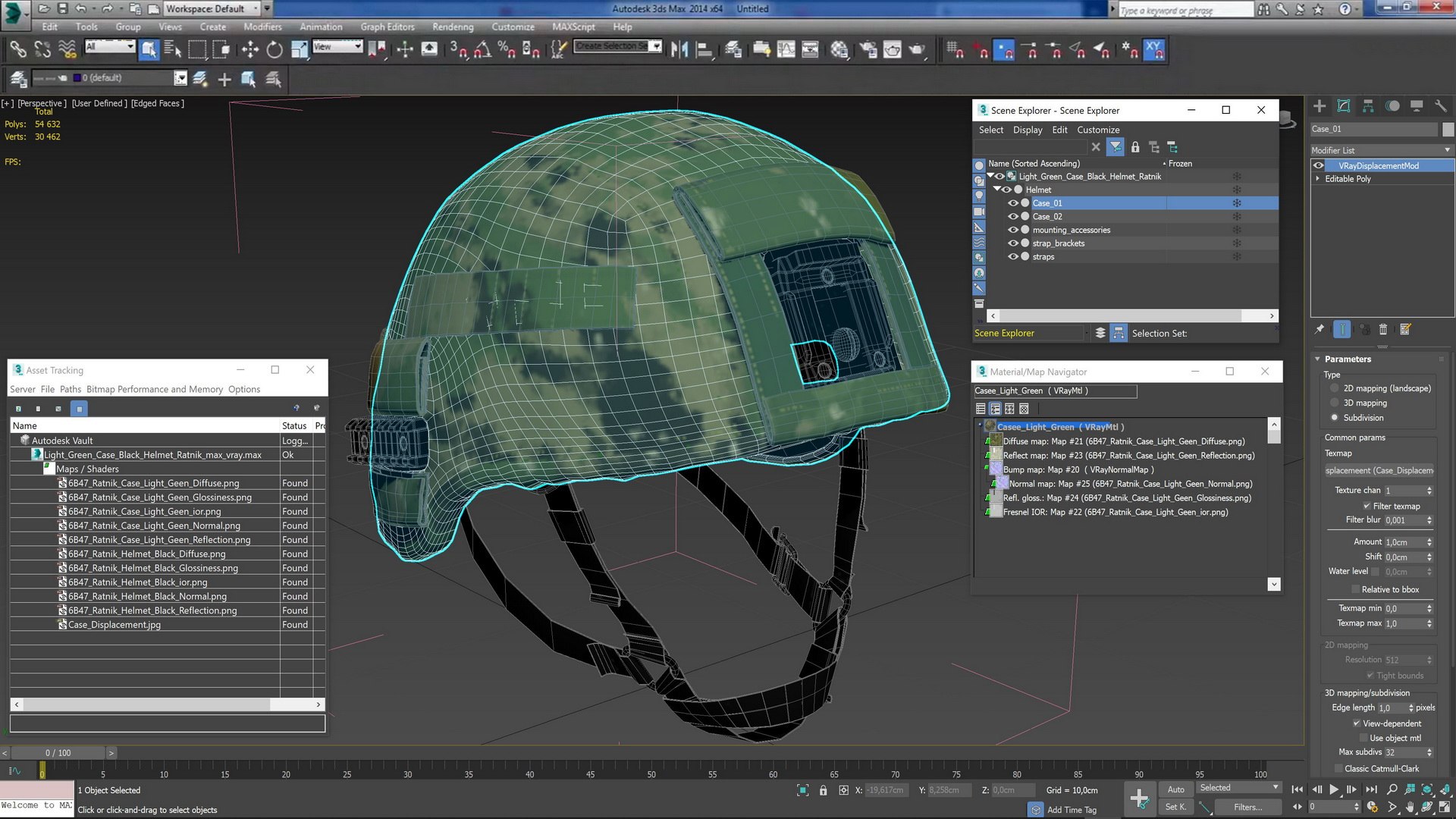1456x819 pixels.
Task: Open the reference coordinate View dropdown
Action: tap(337, 47)
